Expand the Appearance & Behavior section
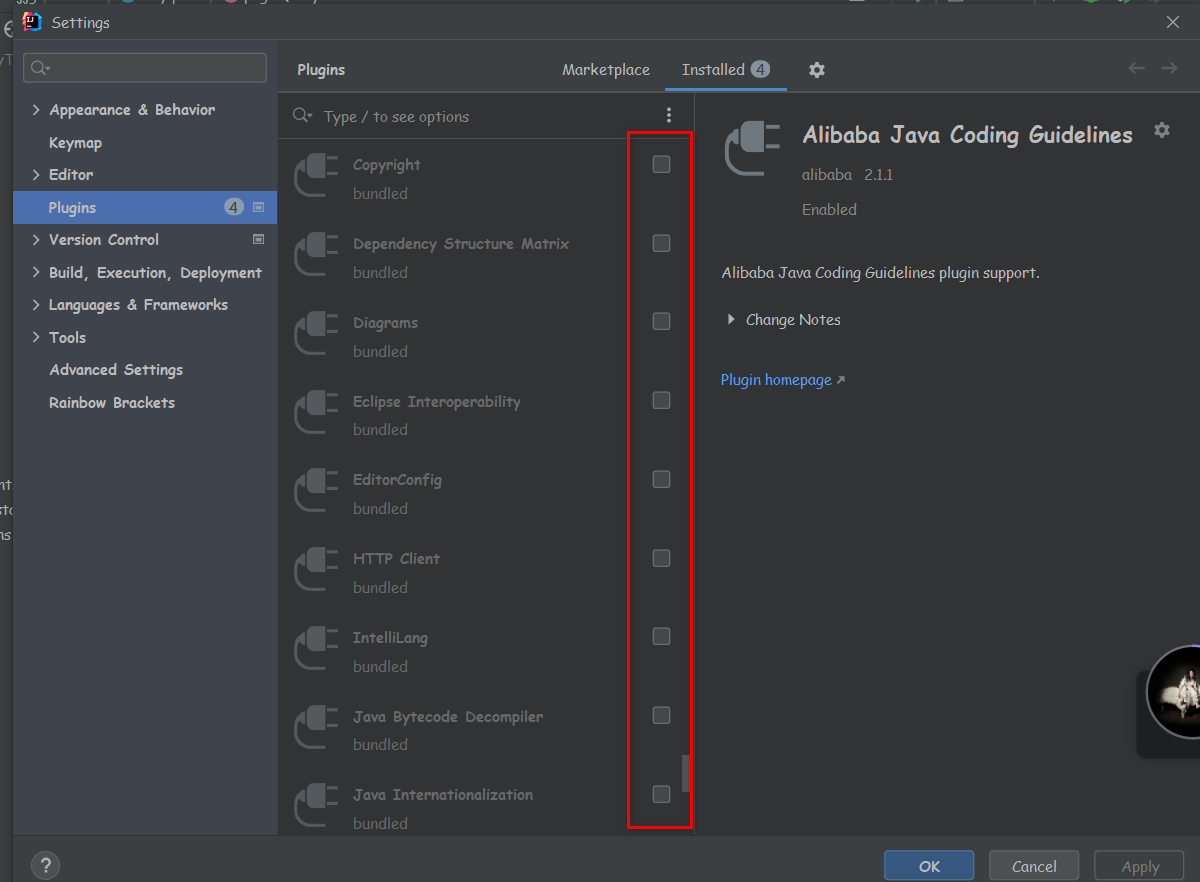Screen dimensions: 1200x882 pos(36,110)
